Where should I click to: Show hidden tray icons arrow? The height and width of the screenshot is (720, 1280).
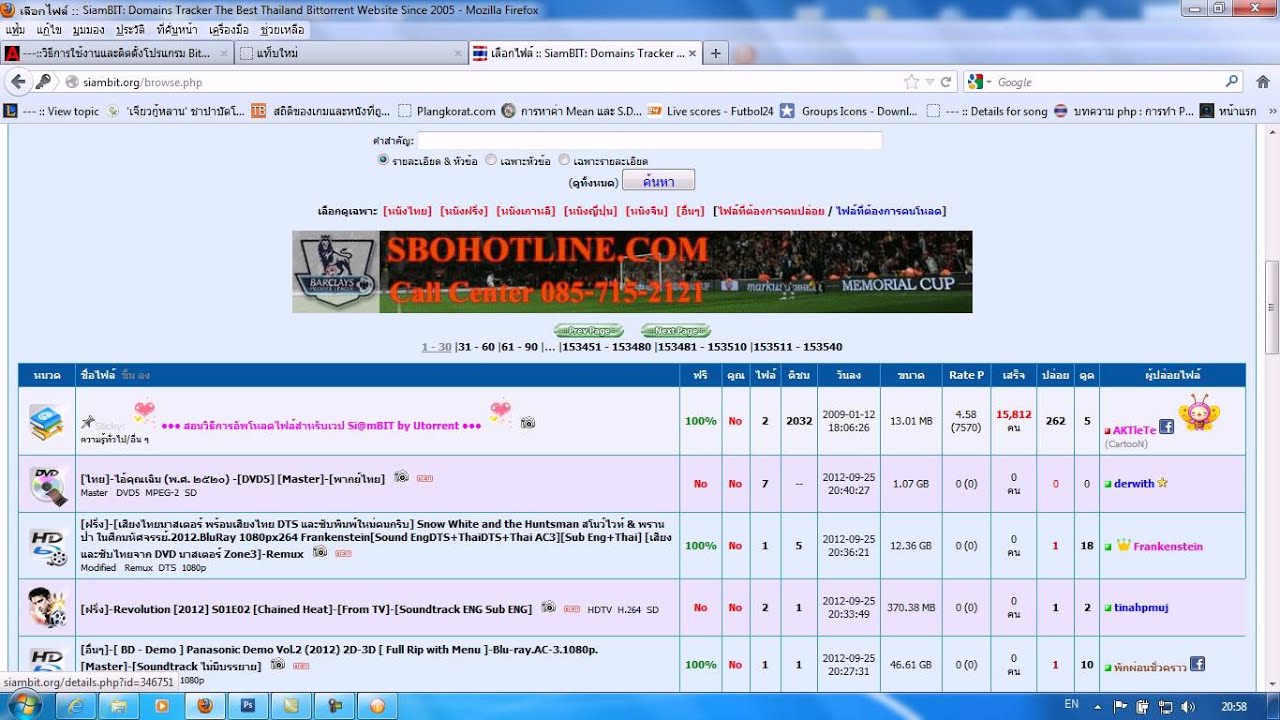(1099, 706)
